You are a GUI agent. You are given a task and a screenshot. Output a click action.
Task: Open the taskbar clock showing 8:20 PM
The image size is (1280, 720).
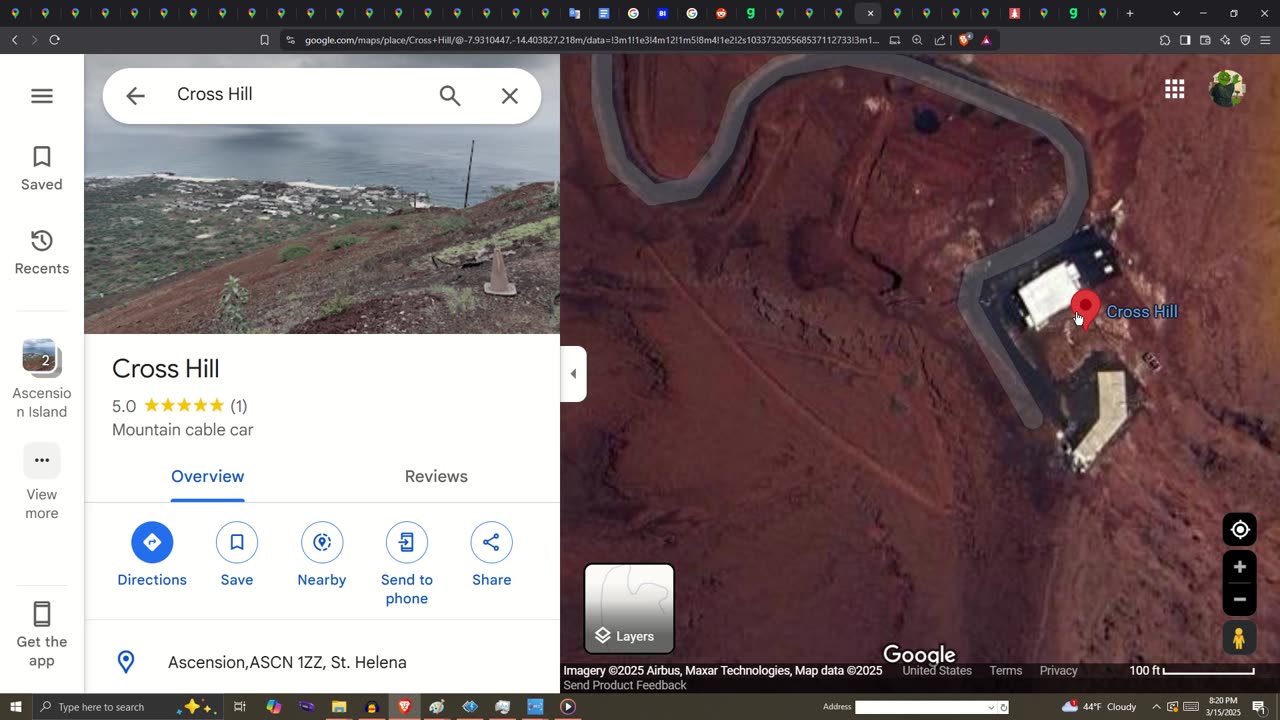(1223, 707)
